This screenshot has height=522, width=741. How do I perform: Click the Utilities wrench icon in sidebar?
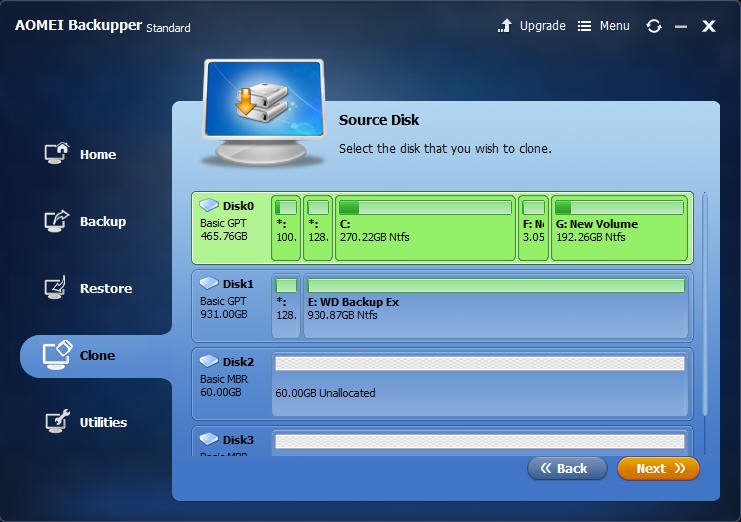click(57, 421)
